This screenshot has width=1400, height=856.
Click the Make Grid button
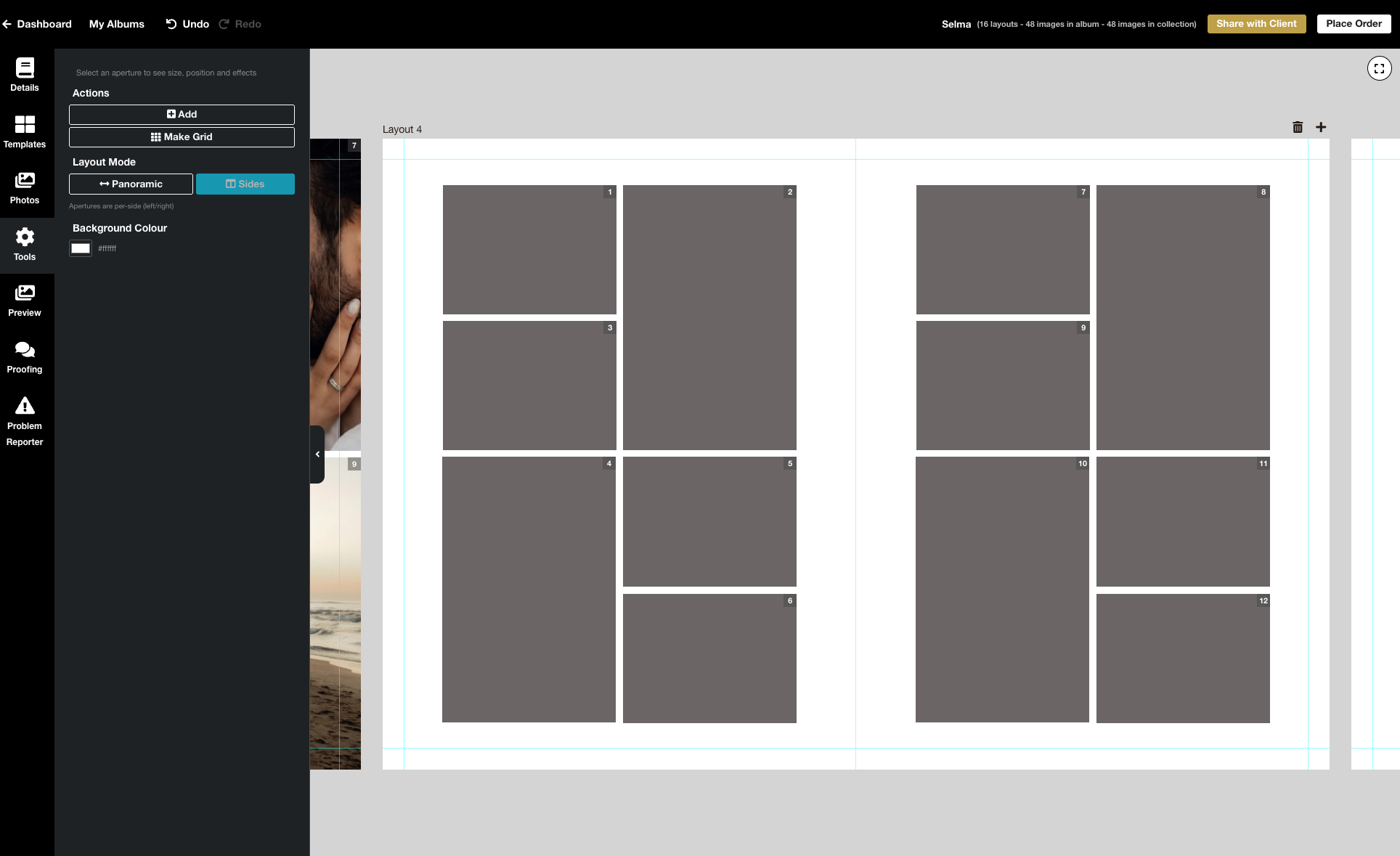[x=182, y=137]
